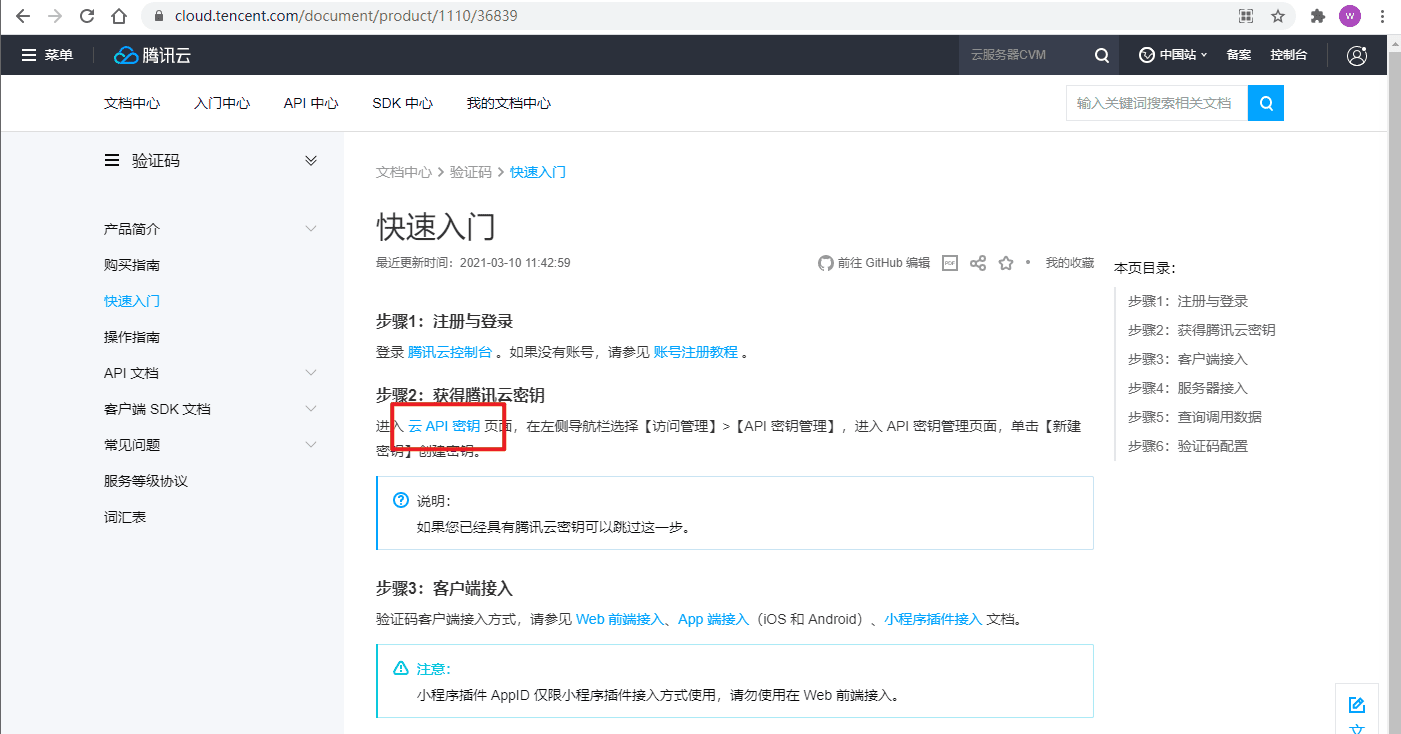Expand the 客户端 SDK 文档 sidebar section
Screen dimensions: 1401x734
pyautogui.click(x=311, y=409)
